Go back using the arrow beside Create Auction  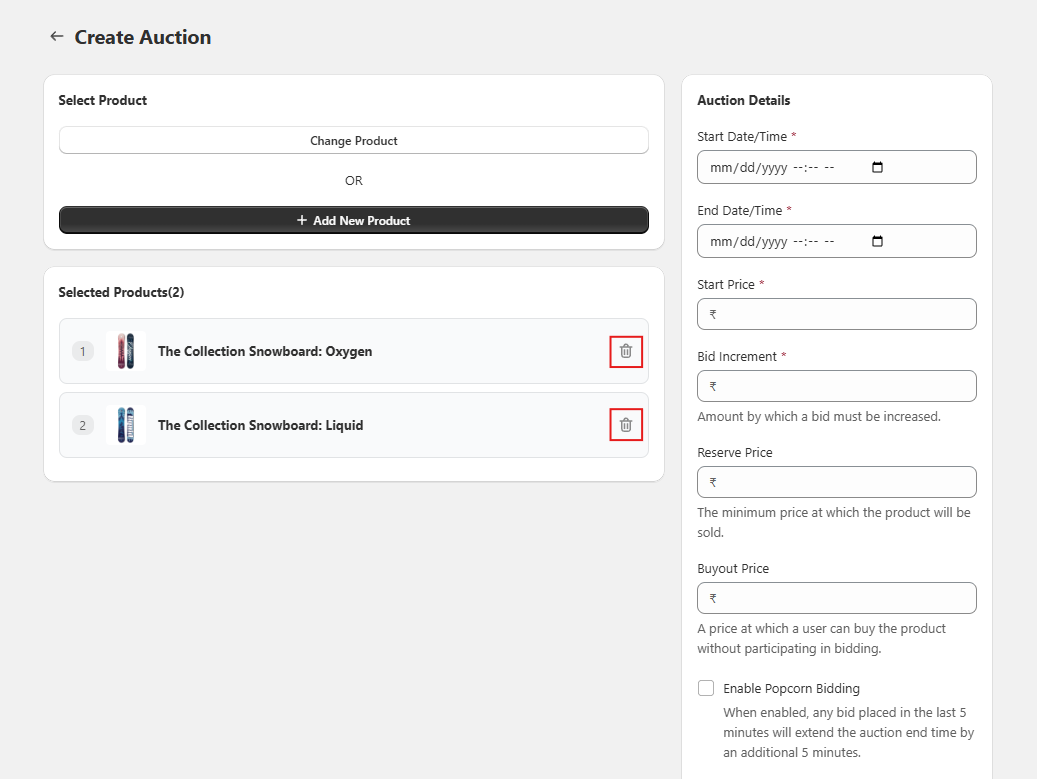(56, 37)
